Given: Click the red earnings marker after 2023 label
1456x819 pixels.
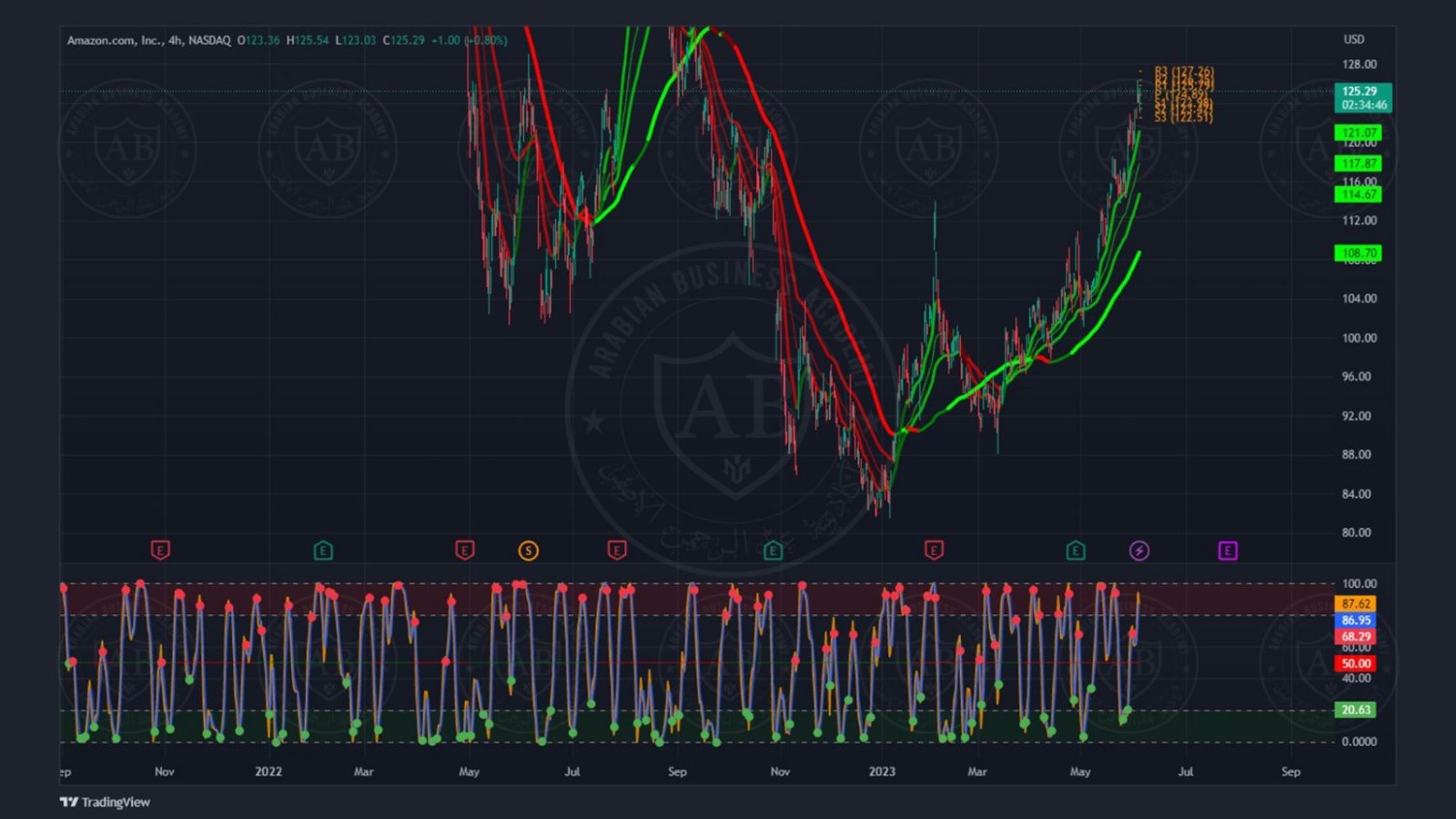Looking at the screenshot, I should 934,550.
